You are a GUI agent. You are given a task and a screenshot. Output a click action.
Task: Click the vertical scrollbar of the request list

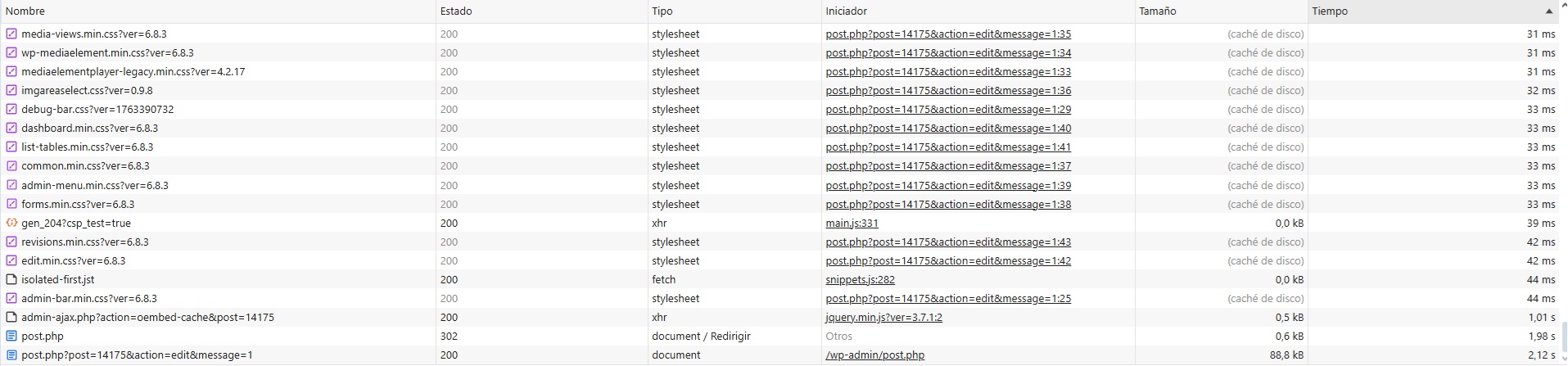pos(1563,334)
